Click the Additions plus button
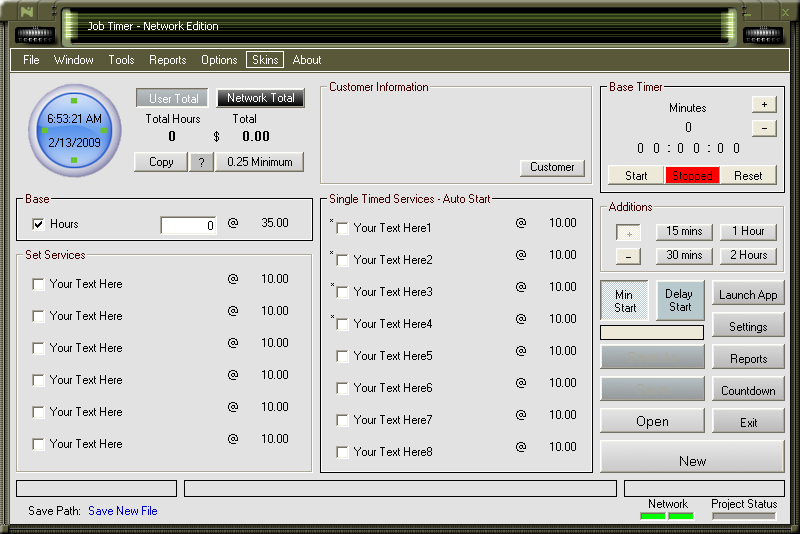The image size is (800, 534). 629,233
